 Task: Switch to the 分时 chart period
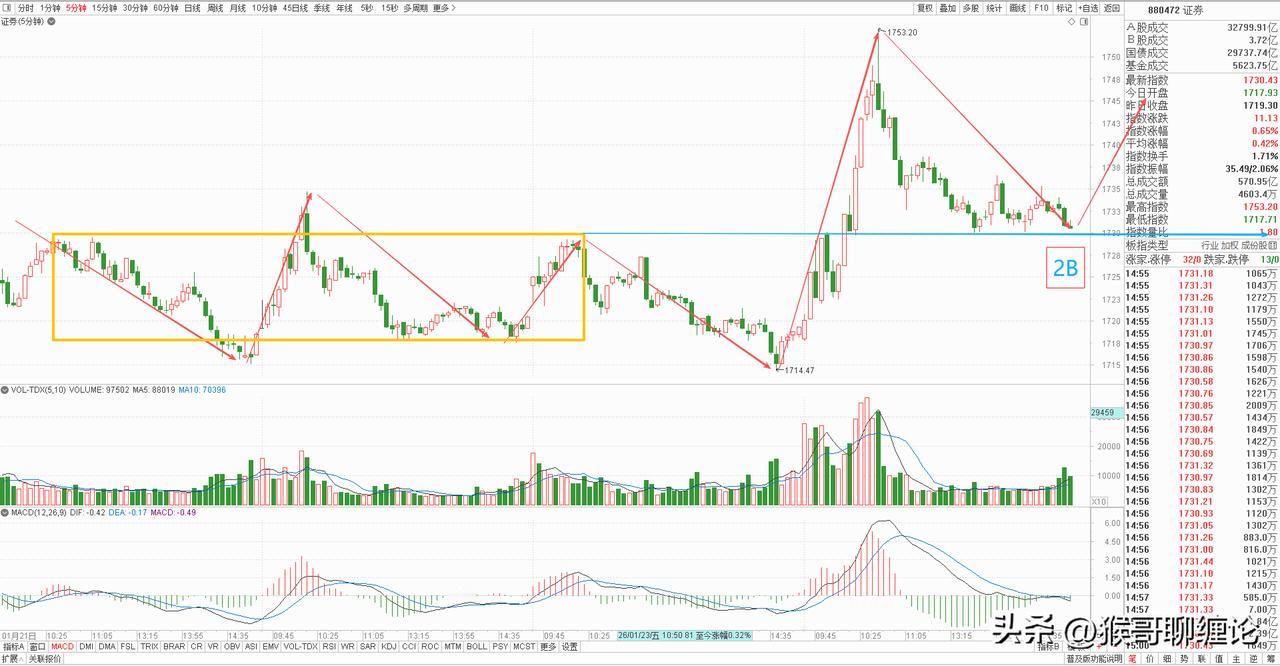coord(26,8)
